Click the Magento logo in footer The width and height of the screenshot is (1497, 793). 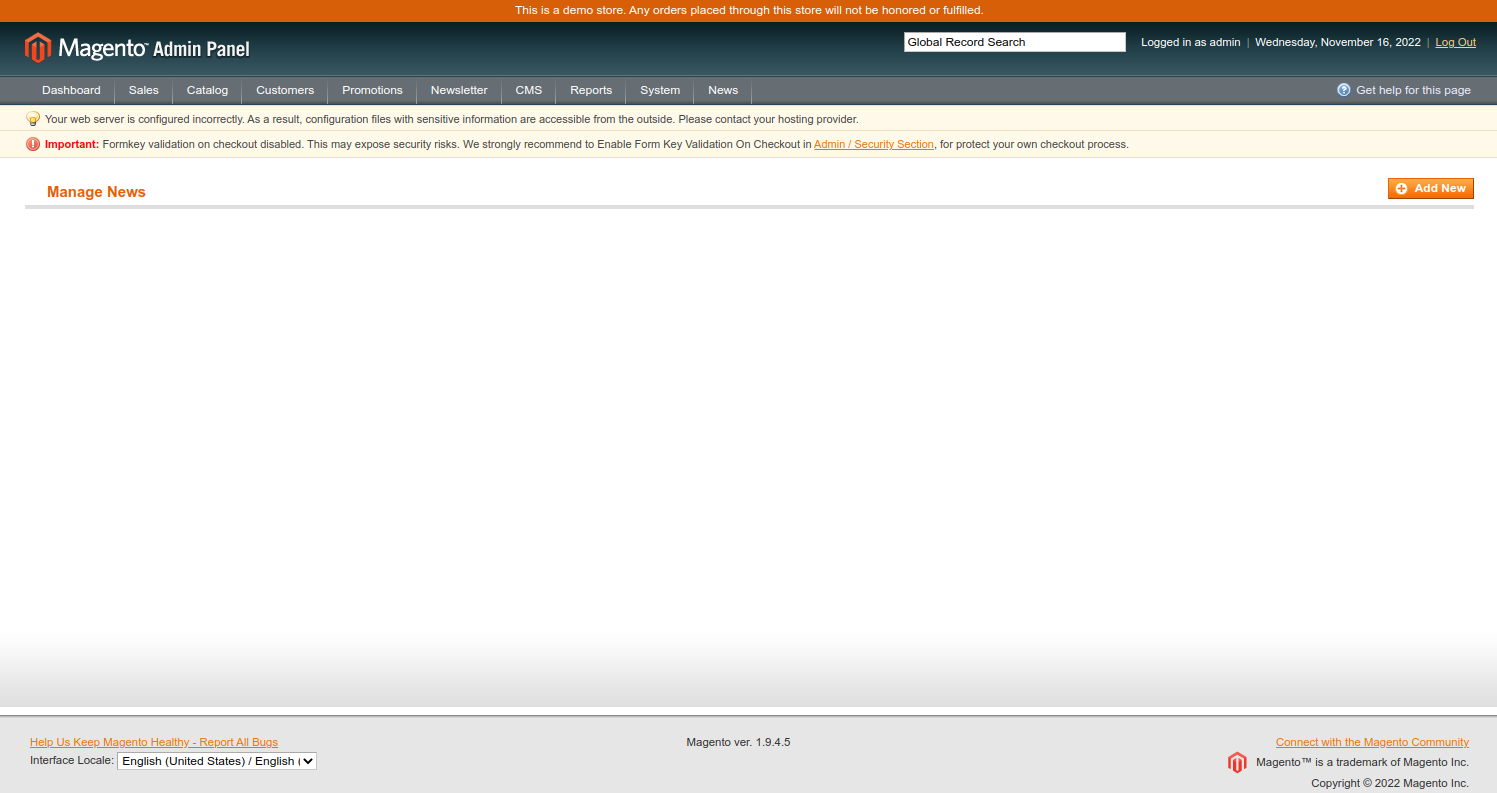(x=1237, y=762)
